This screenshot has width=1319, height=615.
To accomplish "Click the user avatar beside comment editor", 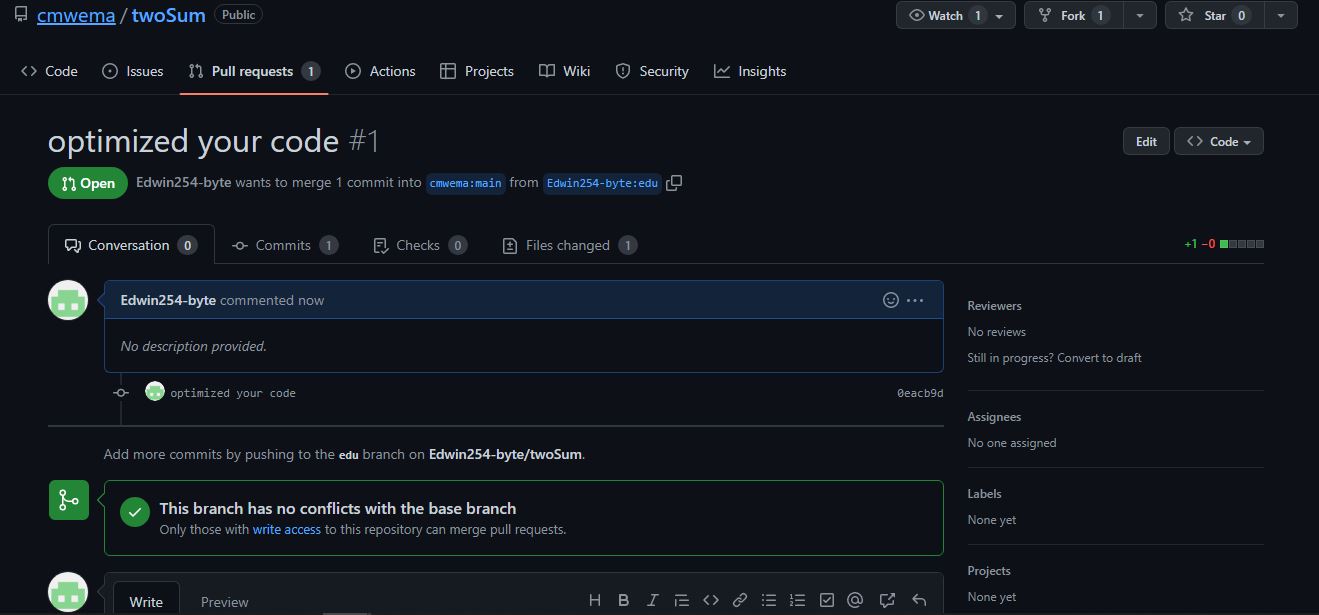I will (68, 593).
